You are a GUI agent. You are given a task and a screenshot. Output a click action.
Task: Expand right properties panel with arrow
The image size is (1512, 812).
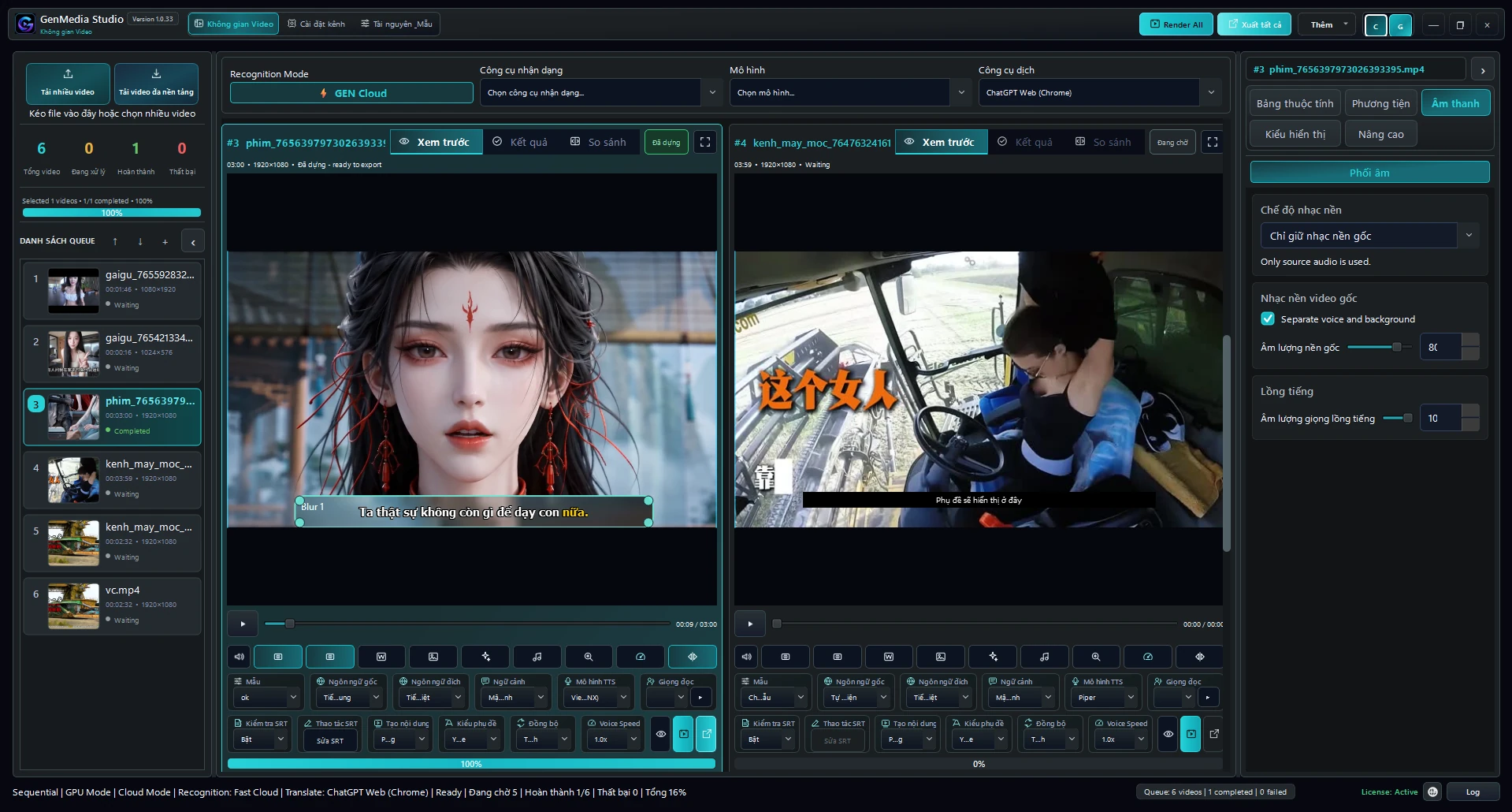click(x=1483, y=70)
